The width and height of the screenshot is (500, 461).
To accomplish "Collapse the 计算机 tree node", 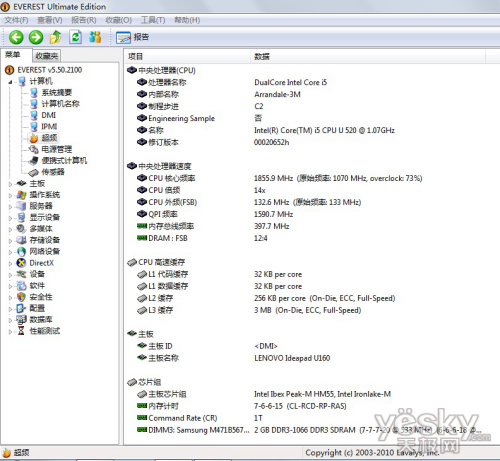I will click(11, 82).
